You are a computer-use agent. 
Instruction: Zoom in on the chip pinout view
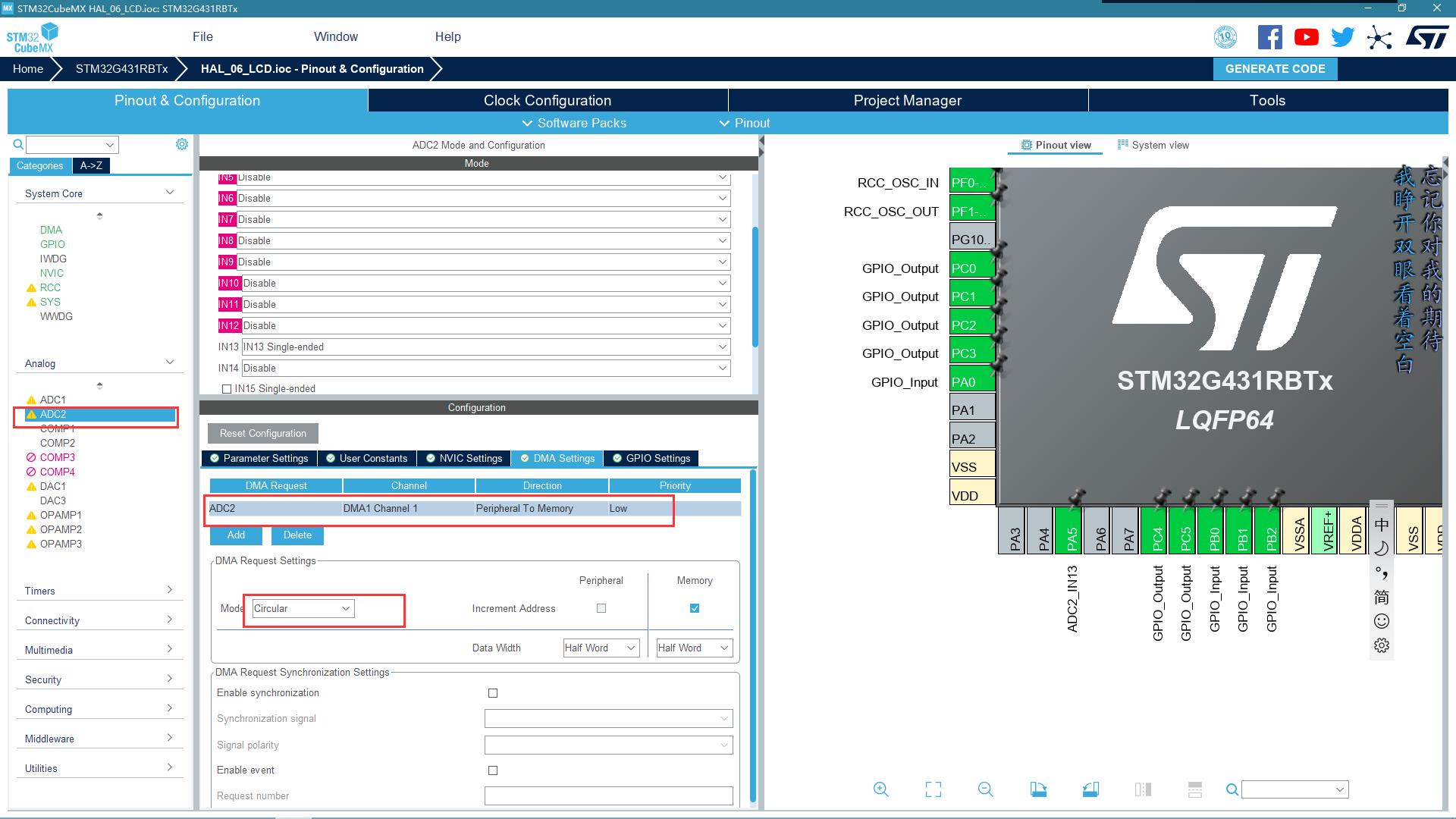(x=880, y=789)
